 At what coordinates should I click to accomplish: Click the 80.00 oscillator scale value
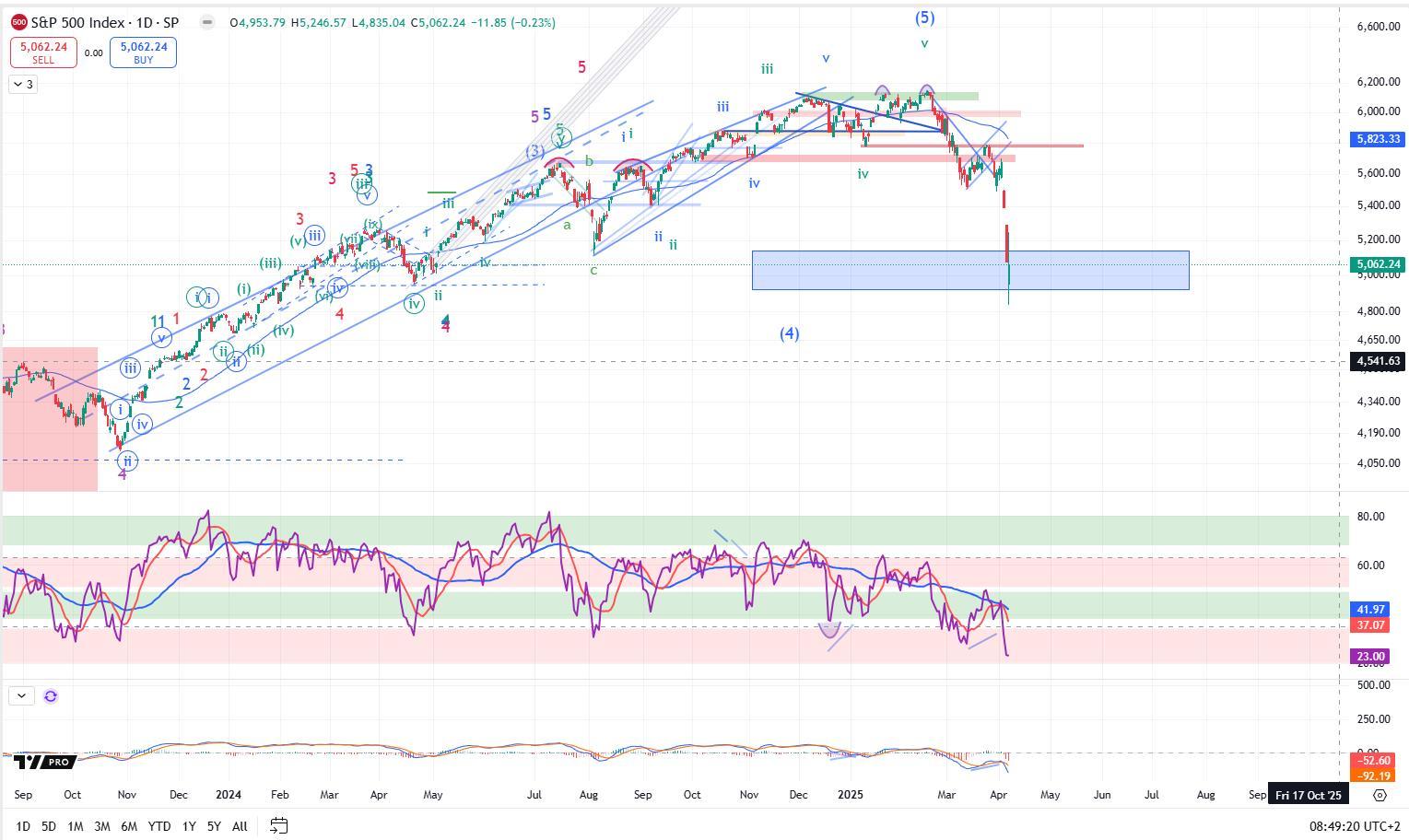click(1371, 517)
